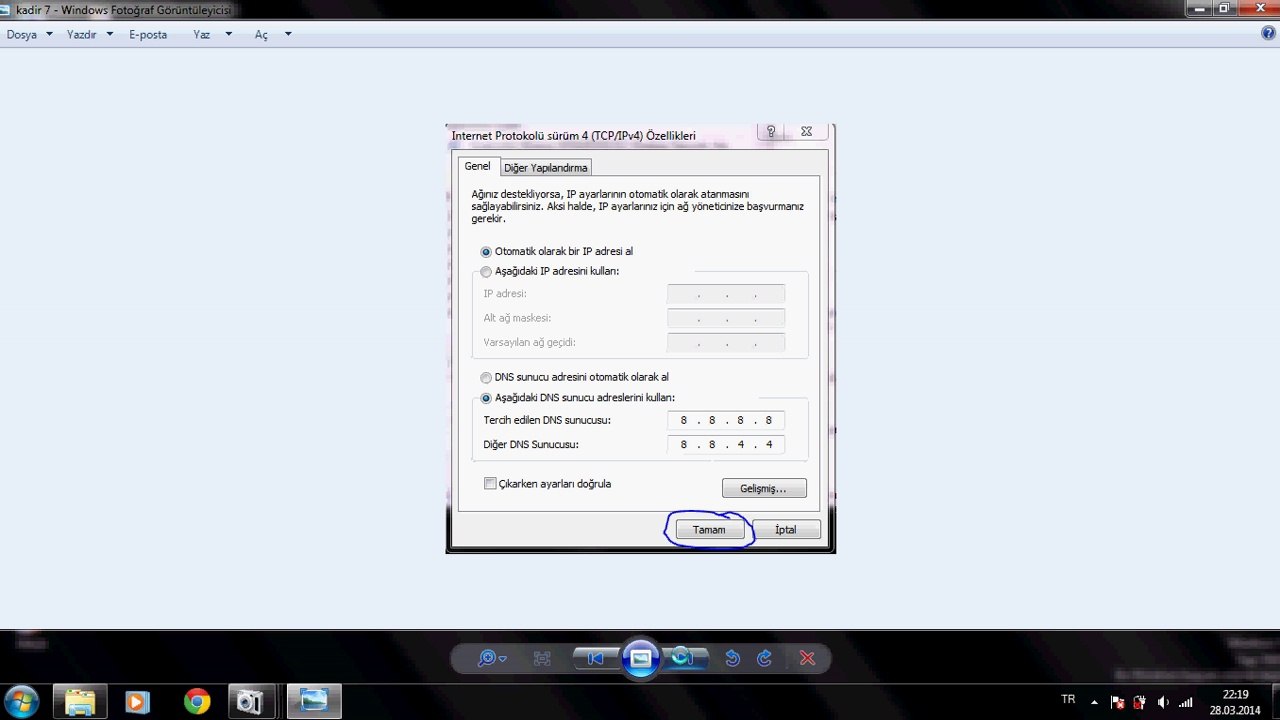Click the Tercih edilen DNS sunucusu field
Screen dimensions: 1280x720
tap(726, 420)
